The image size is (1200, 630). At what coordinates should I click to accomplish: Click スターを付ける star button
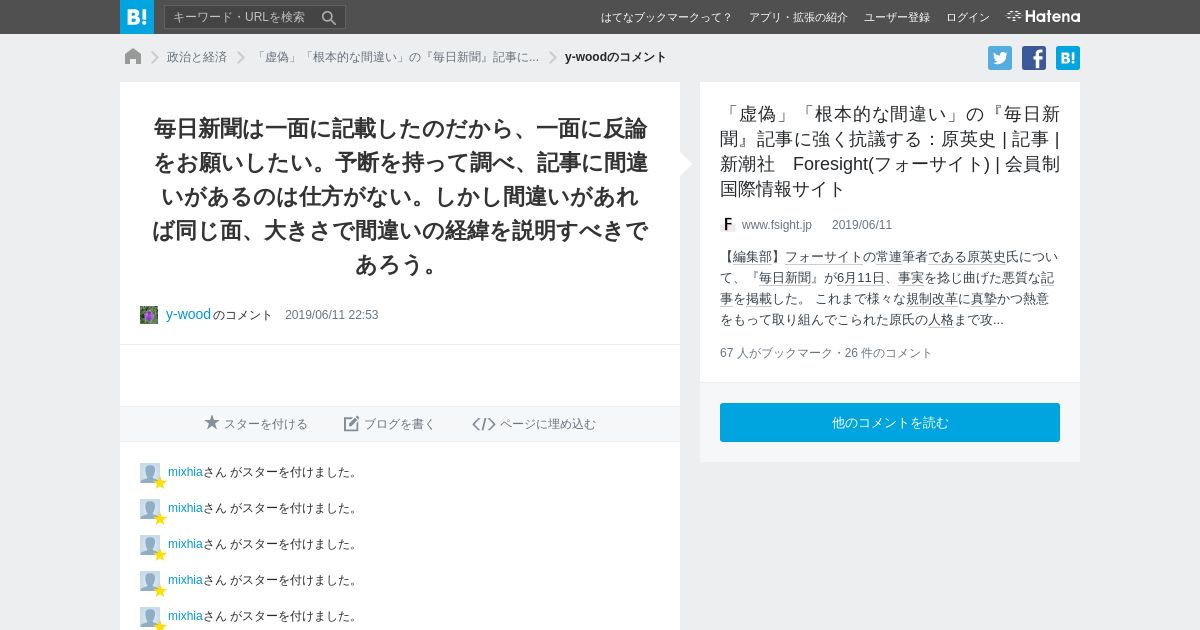click(256, 424)
